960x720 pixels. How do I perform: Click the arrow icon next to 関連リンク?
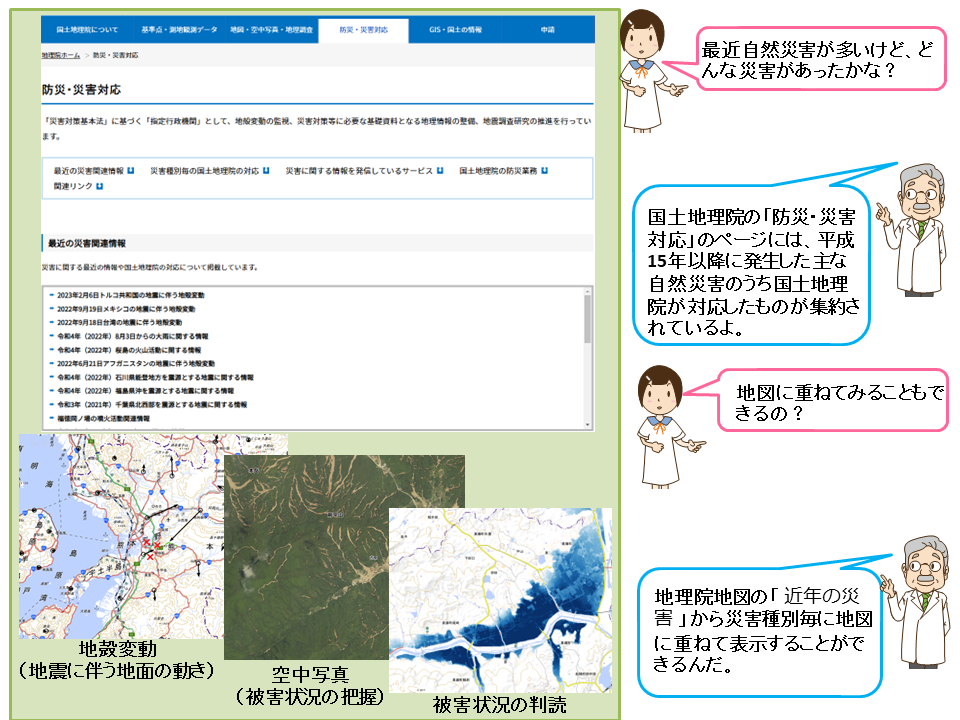pos(99,186)
